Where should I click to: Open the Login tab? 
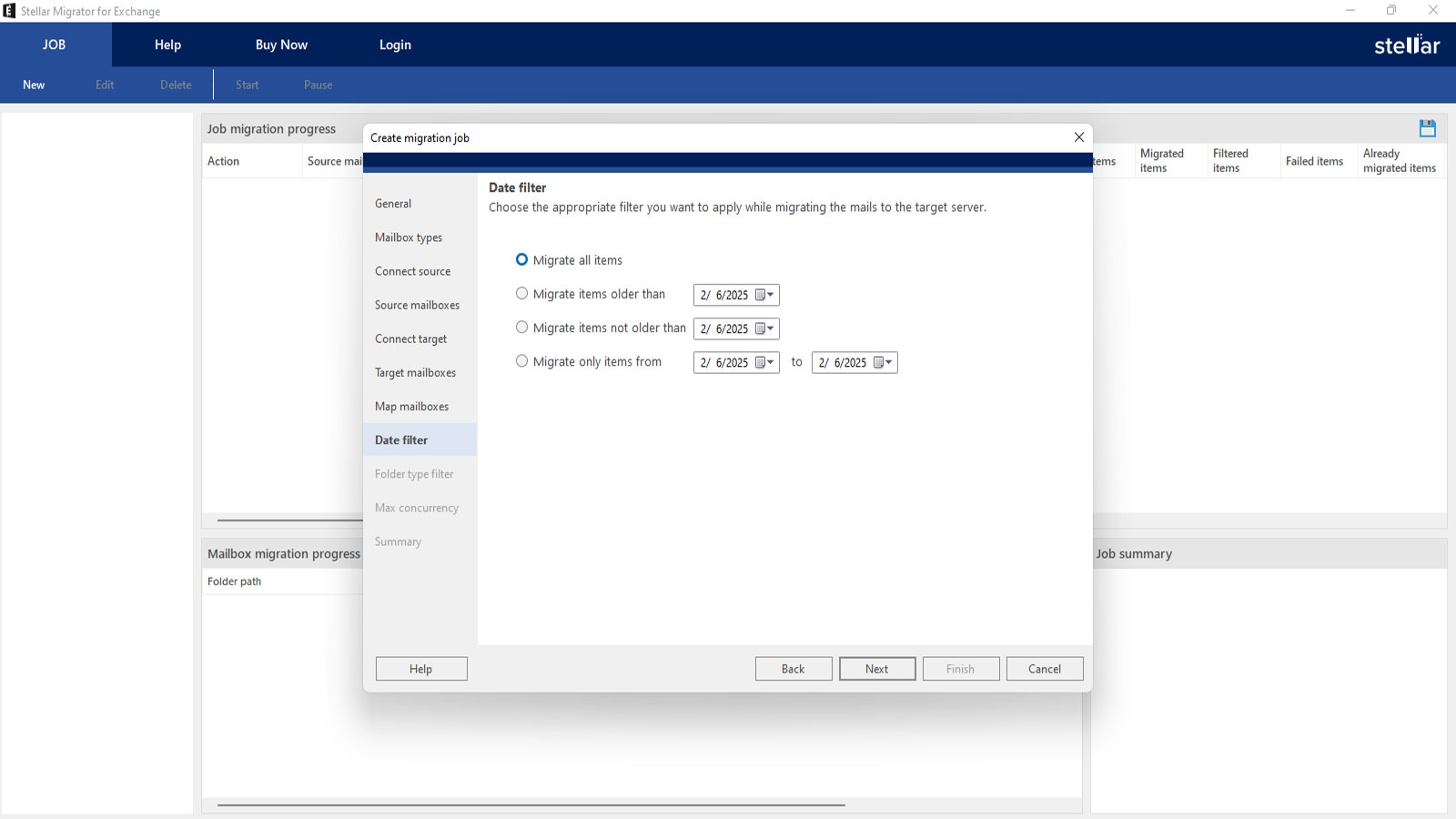(395, 45)
